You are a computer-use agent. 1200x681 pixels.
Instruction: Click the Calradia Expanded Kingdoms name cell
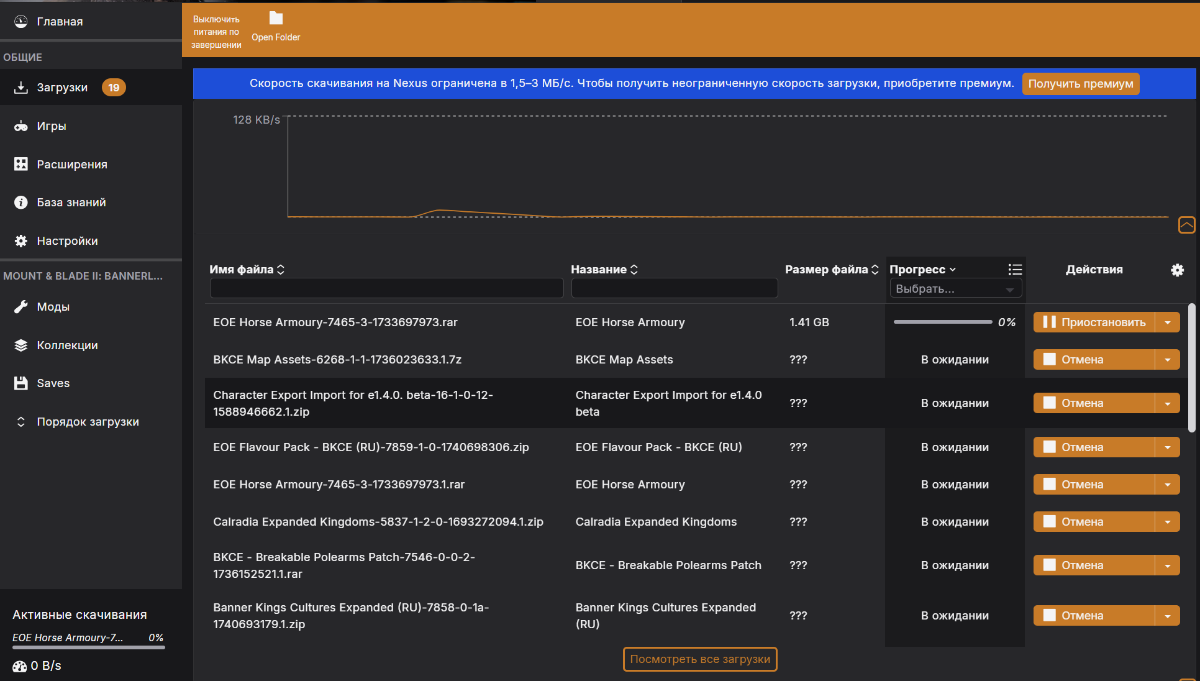pos(656,522)
